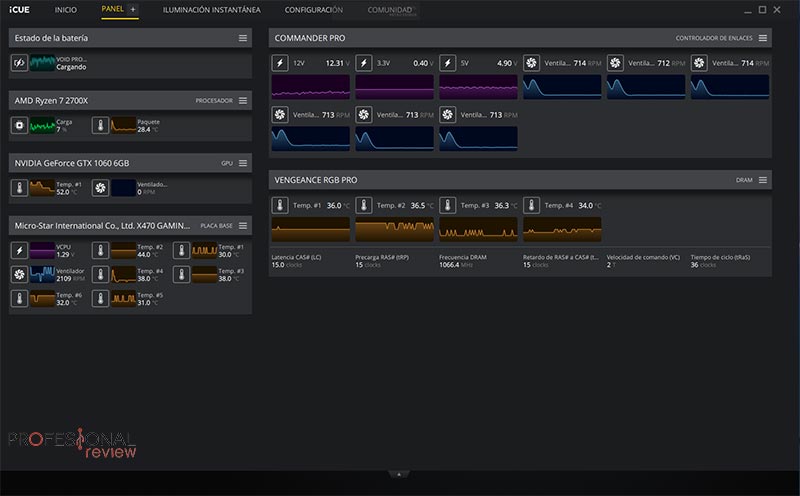Click Commander Pro 3.3V bolt icon
The width and height of the screenshot is (800, 496).
[x=364, y=63]
